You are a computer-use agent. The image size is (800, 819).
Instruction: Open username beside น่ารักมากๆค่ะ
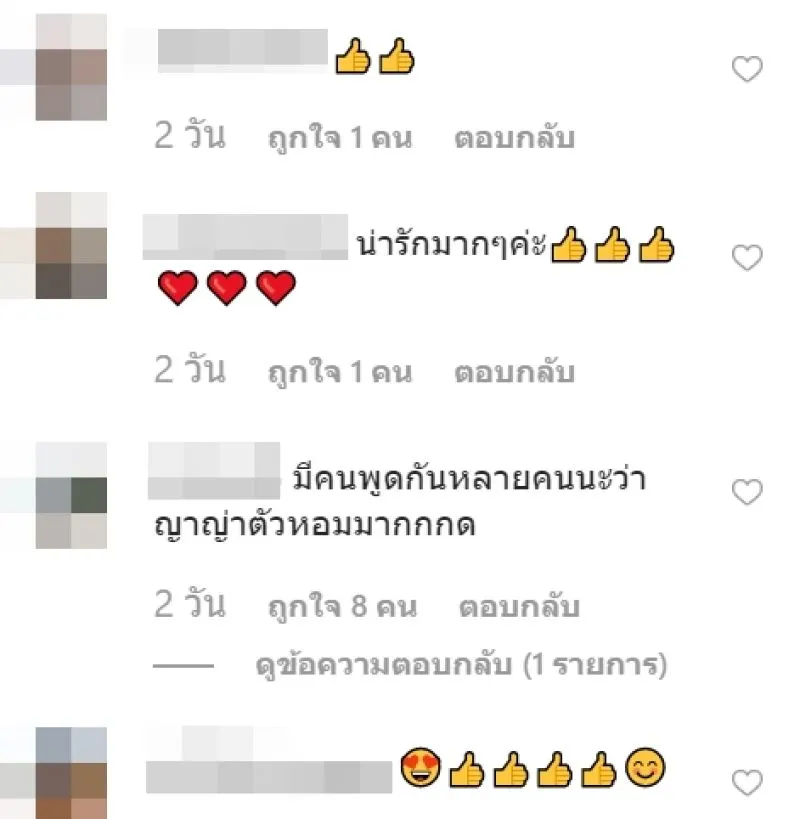point(245,237)
